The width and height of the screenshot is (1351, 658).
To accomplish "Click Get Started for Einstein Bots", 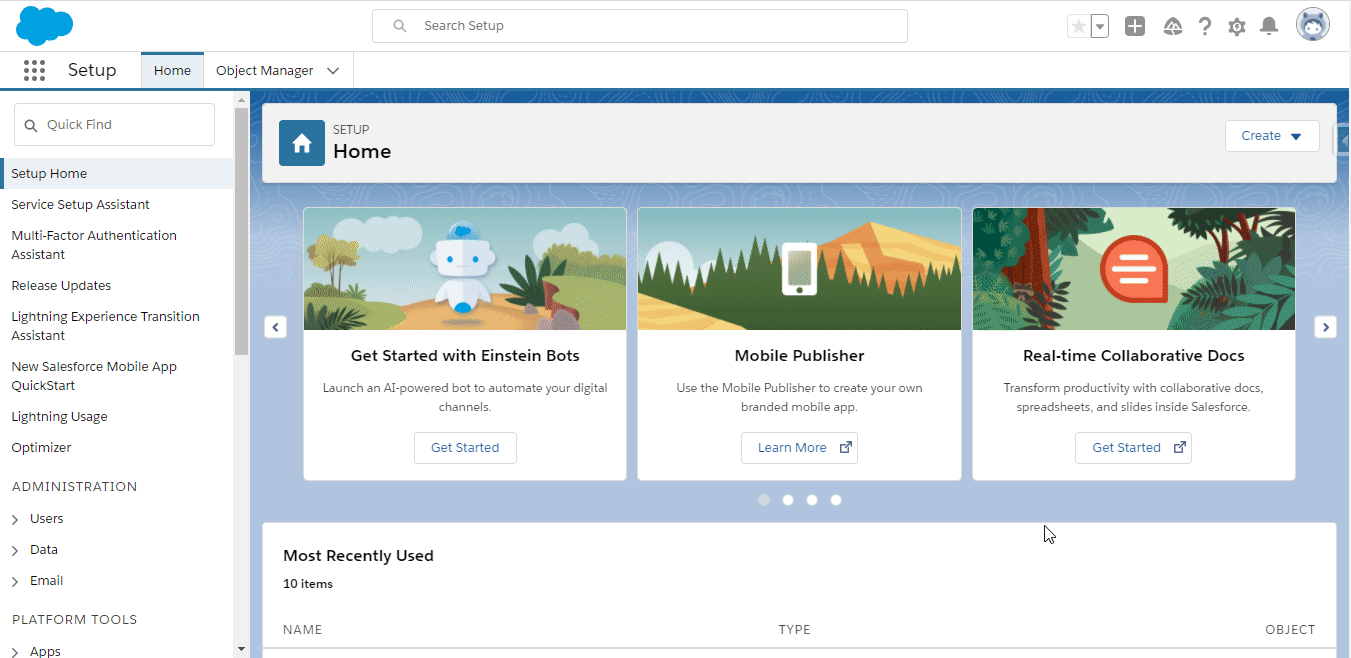I will (x=465, y=448).
